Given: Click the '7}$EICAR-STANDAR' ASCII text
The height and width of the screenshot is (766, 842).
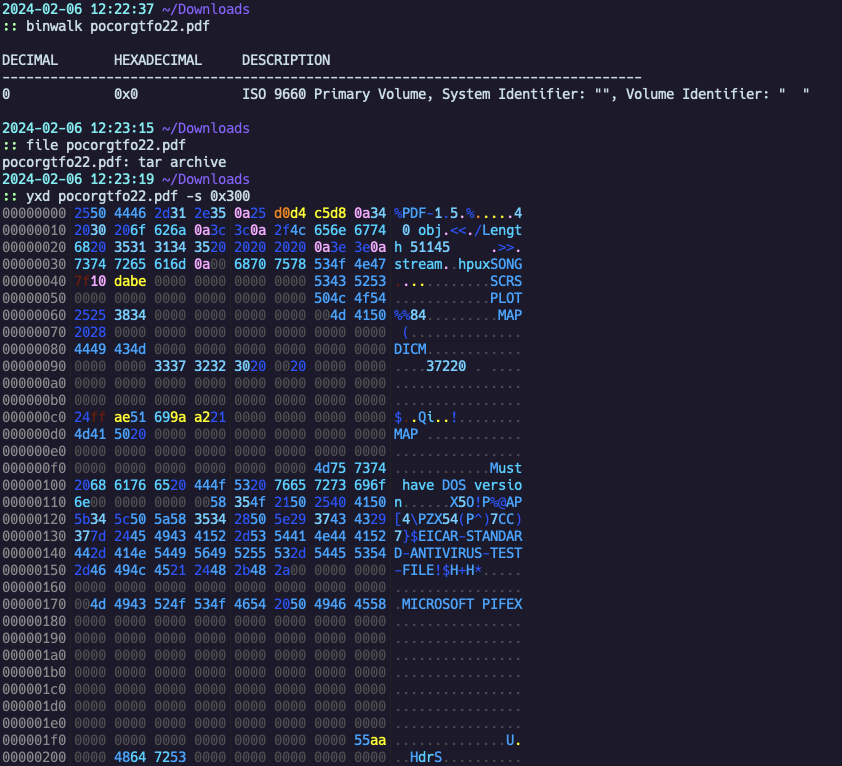Looking at the screenshot, I should (458, 536).
